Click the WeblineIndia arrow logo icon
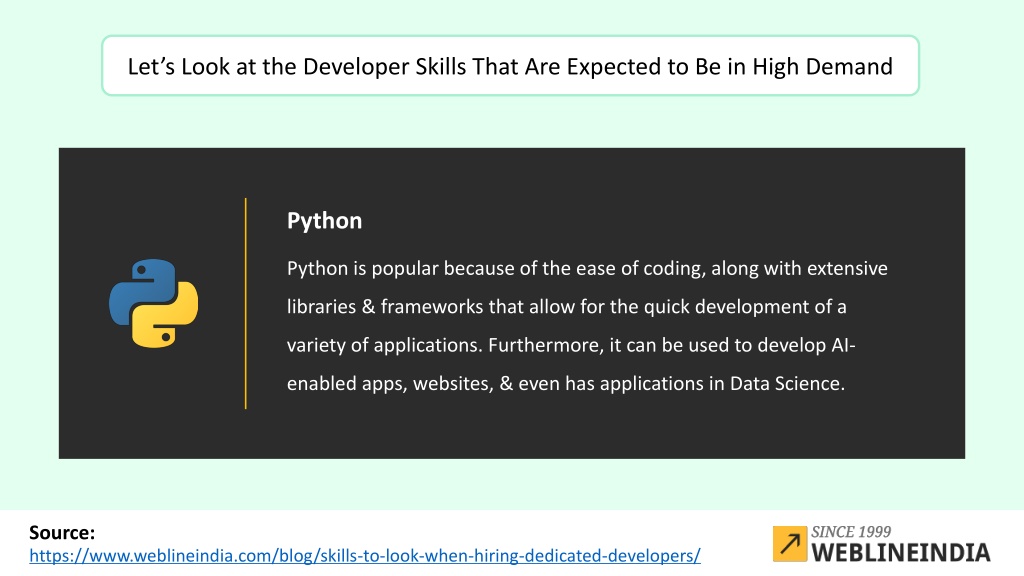Viewport: 1024px width, 576px height. [x=790, y=543]
